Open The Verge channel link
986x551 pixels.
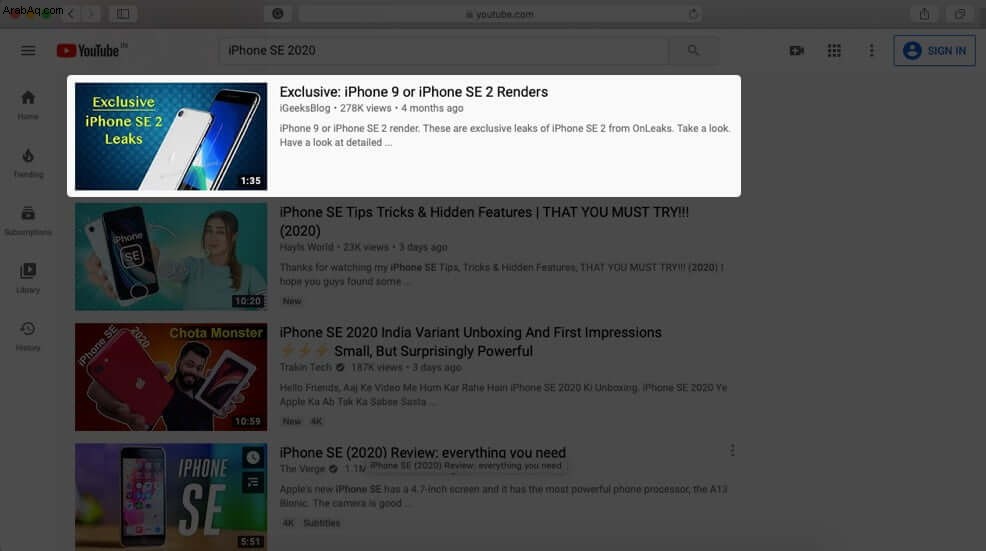coord(302,469)
